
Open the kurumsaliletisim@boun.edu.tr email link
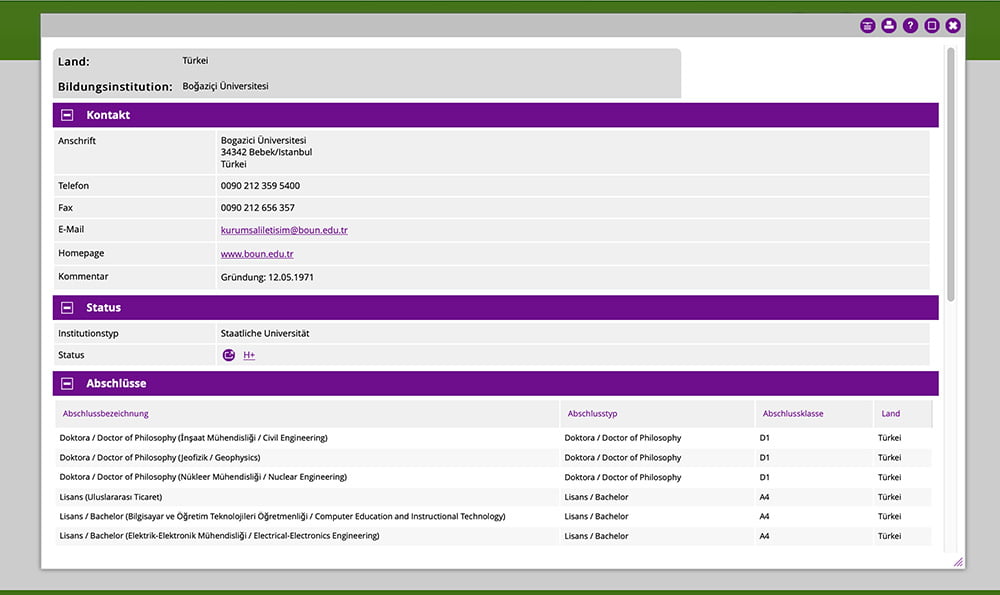(x=284, y=230)
